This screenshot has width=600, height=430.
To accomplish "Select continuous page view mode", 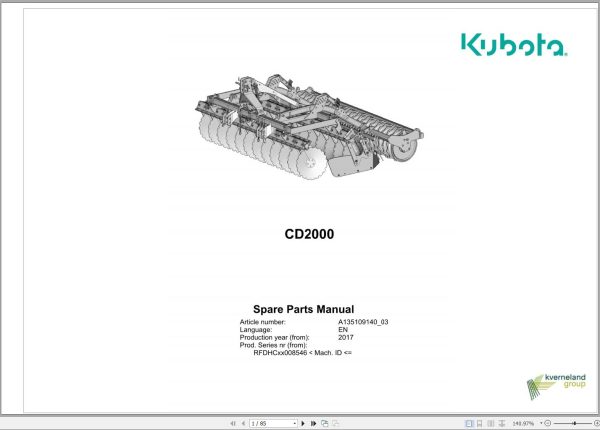I will tap(479, 423).
